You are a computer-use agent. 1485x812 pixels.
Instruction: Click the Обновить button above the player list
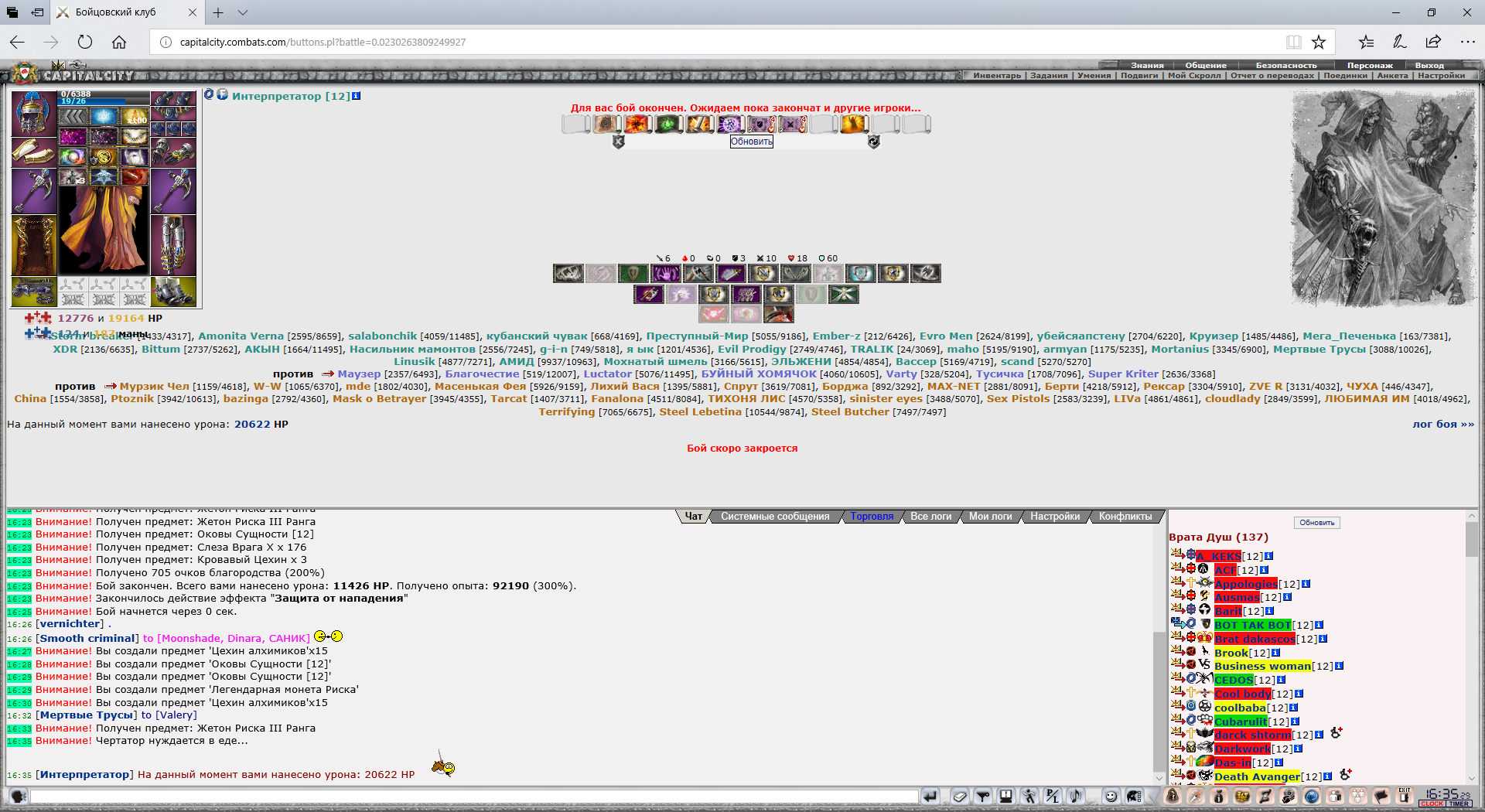click(x=1316, y=523)
